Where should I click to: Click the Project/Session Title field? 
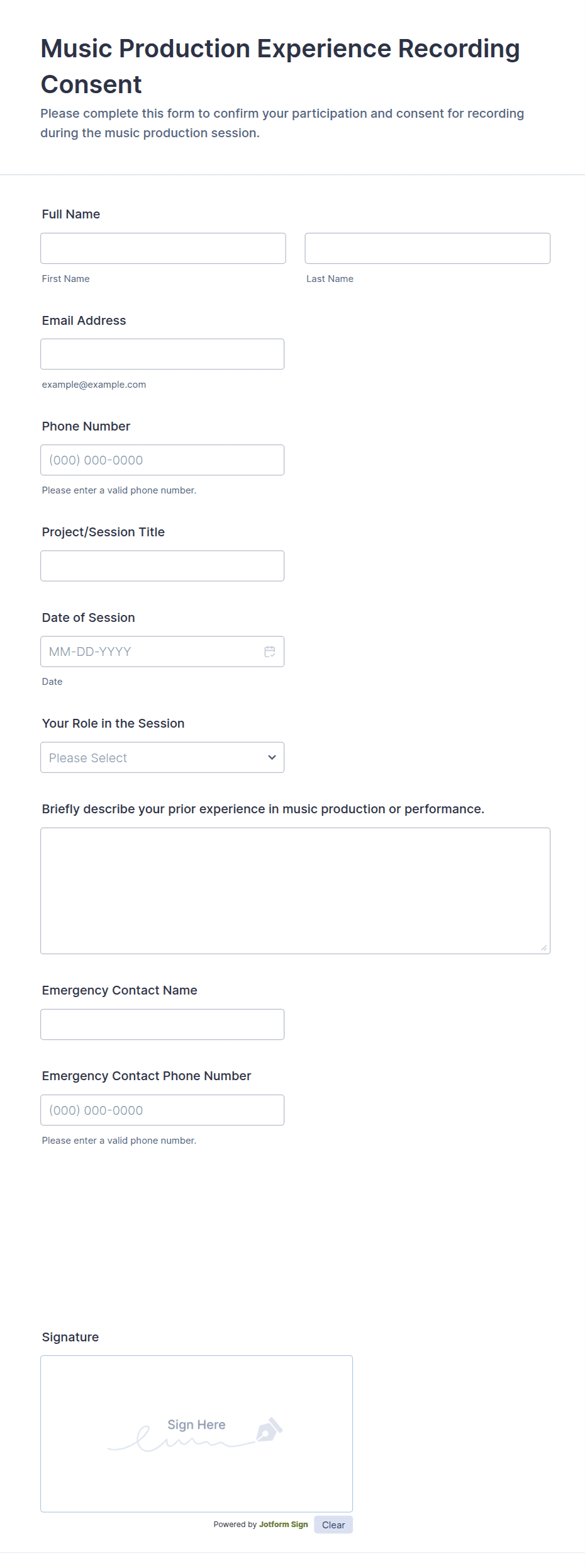coord(162,566)
